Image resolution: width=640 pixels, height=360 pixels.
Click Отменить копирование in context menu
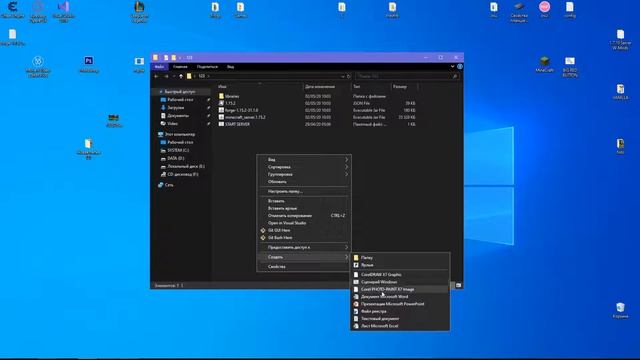pos(304,216)
